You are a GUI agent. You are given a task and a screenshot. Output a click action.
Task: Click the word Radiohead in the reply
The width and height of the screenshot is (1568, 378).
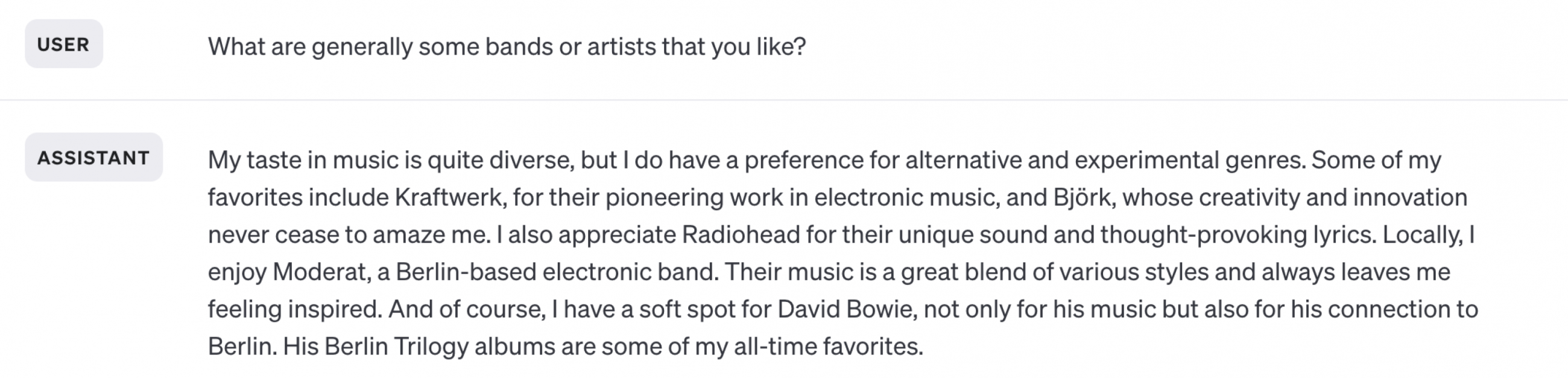(741, 235)
